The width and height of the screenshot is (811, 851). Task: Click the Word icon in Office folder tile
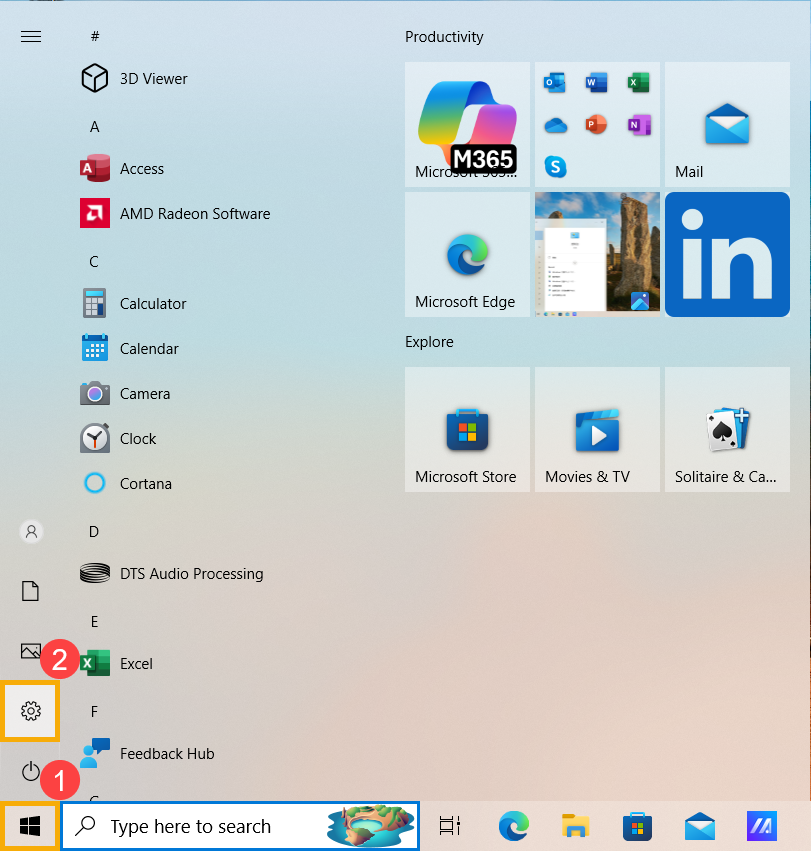597,83
